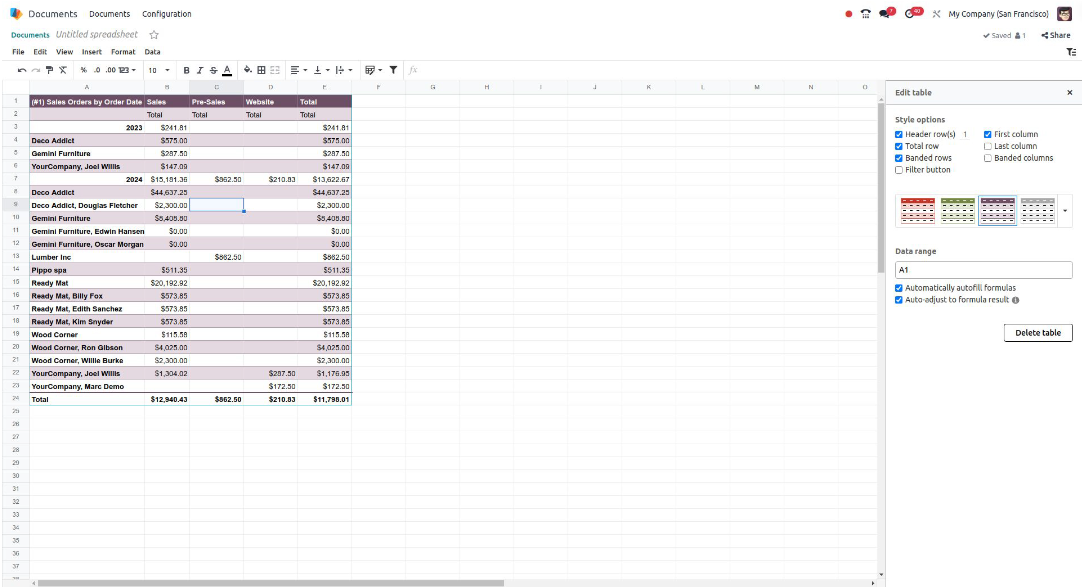Toggle Auto-adjust to formula result
Screen dimensions: 1083x587
[899, 300]
